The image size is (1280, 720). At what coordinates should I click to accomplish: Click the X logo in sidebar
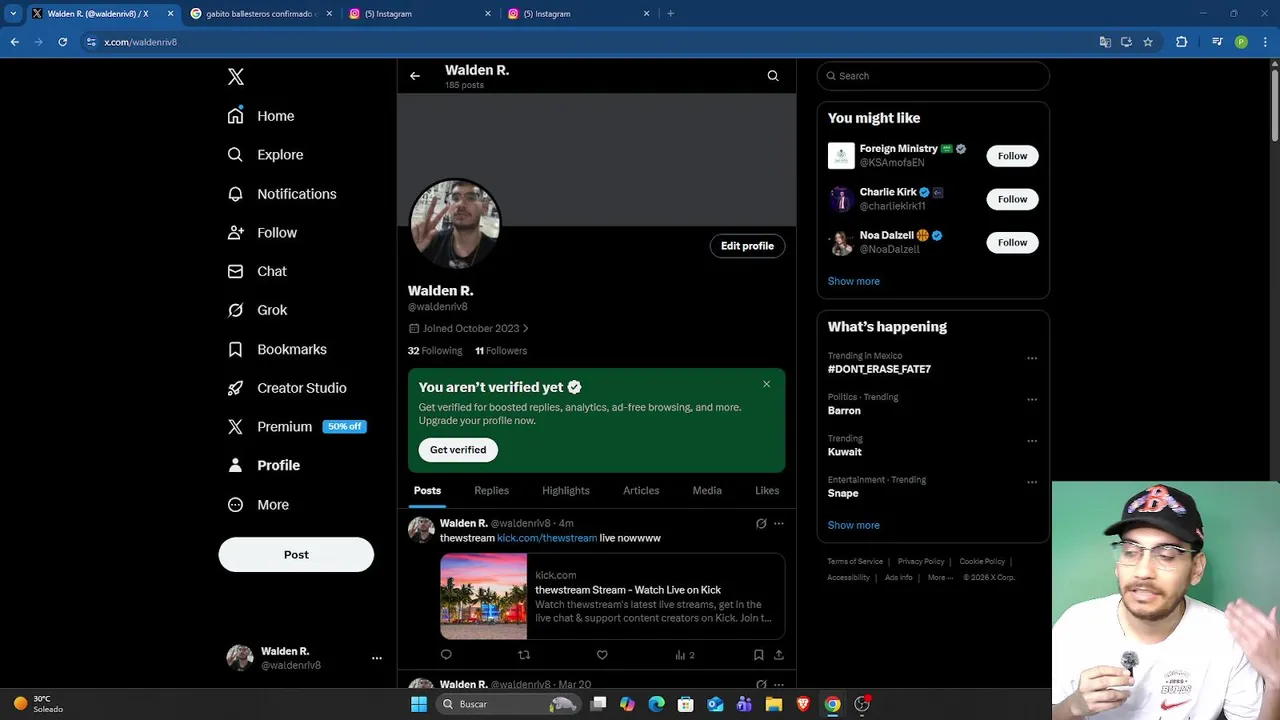tap(236, 77)
